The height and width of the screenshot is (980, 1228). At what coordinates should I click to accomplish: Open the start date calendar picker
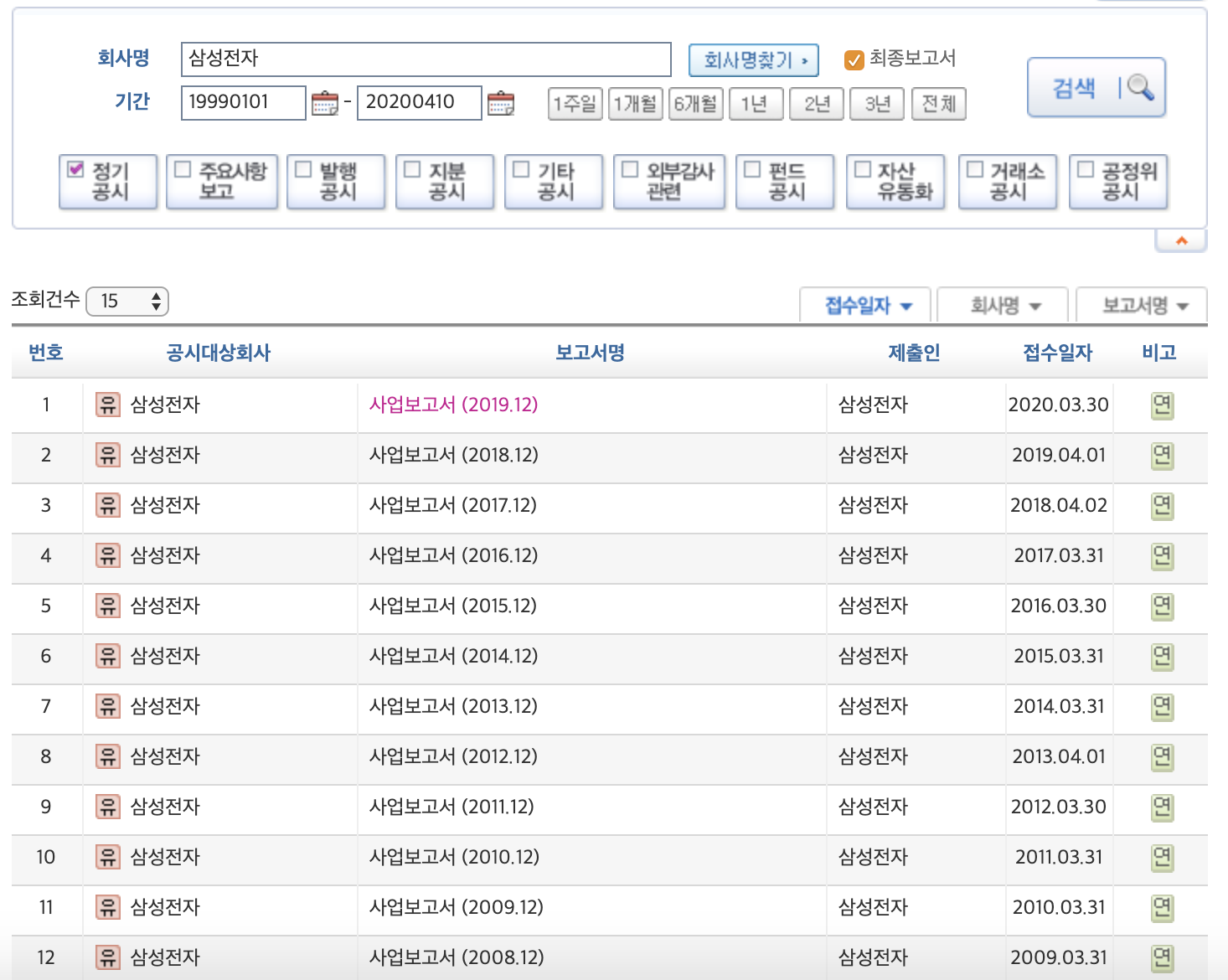click(x=324, y=103)
